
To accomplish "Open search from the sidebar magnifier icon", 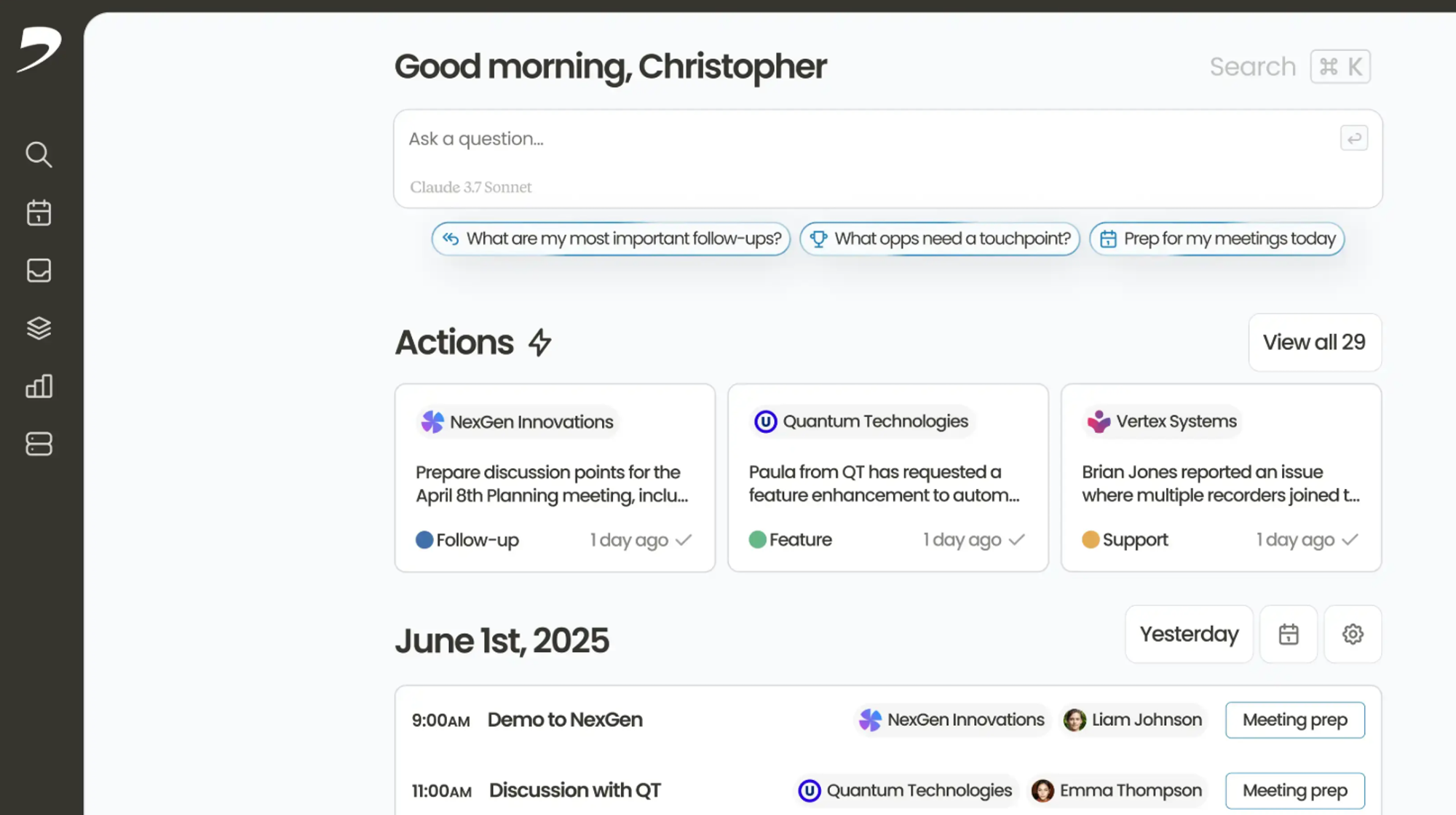I will coord(39,154).
